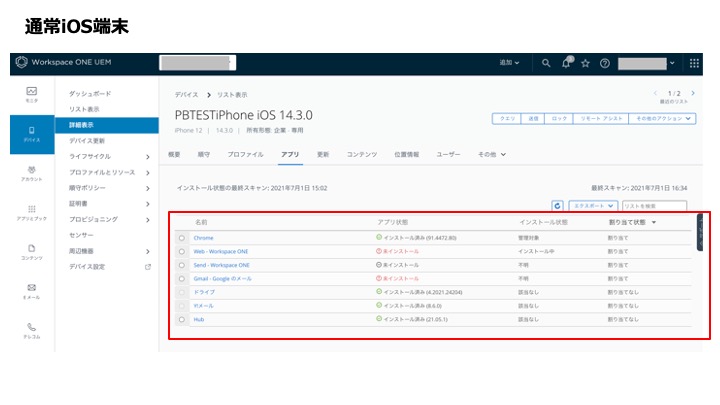Switch to the コンテンツ tab

pos(362,154)
